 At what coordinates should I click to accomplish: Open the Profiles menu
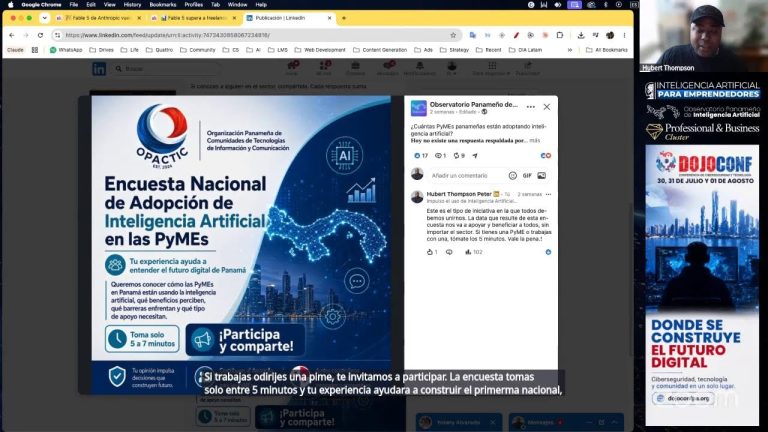click(x=193, y=4)
